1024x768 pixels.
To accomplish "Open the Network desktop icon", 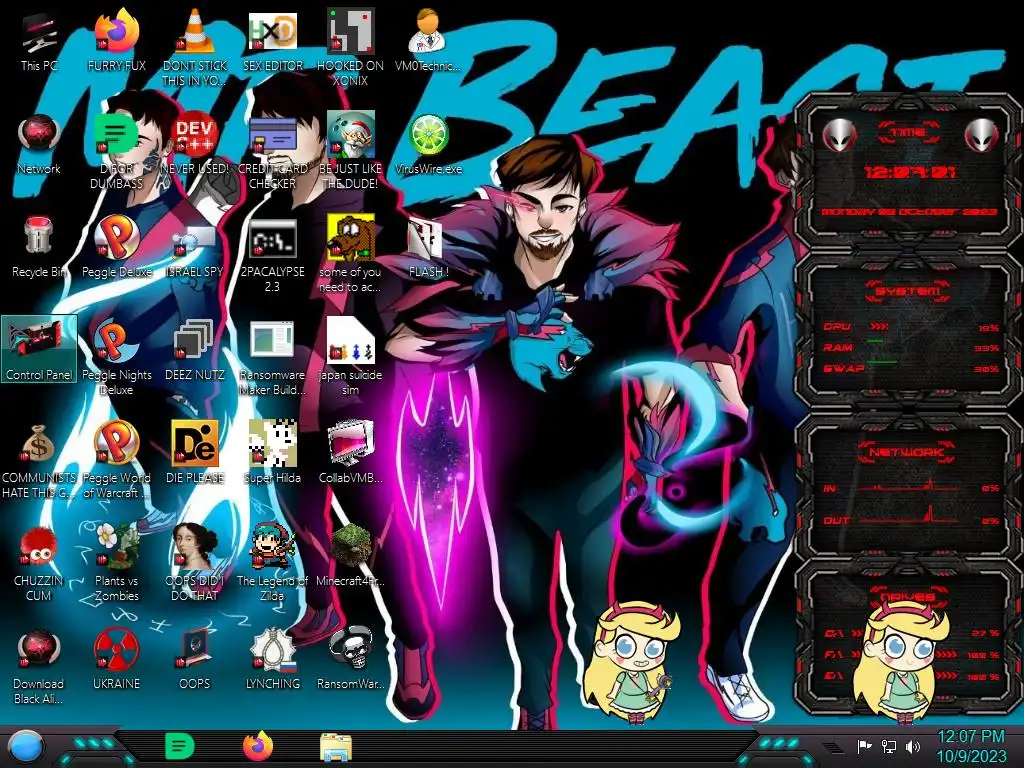I will point(39,144).
